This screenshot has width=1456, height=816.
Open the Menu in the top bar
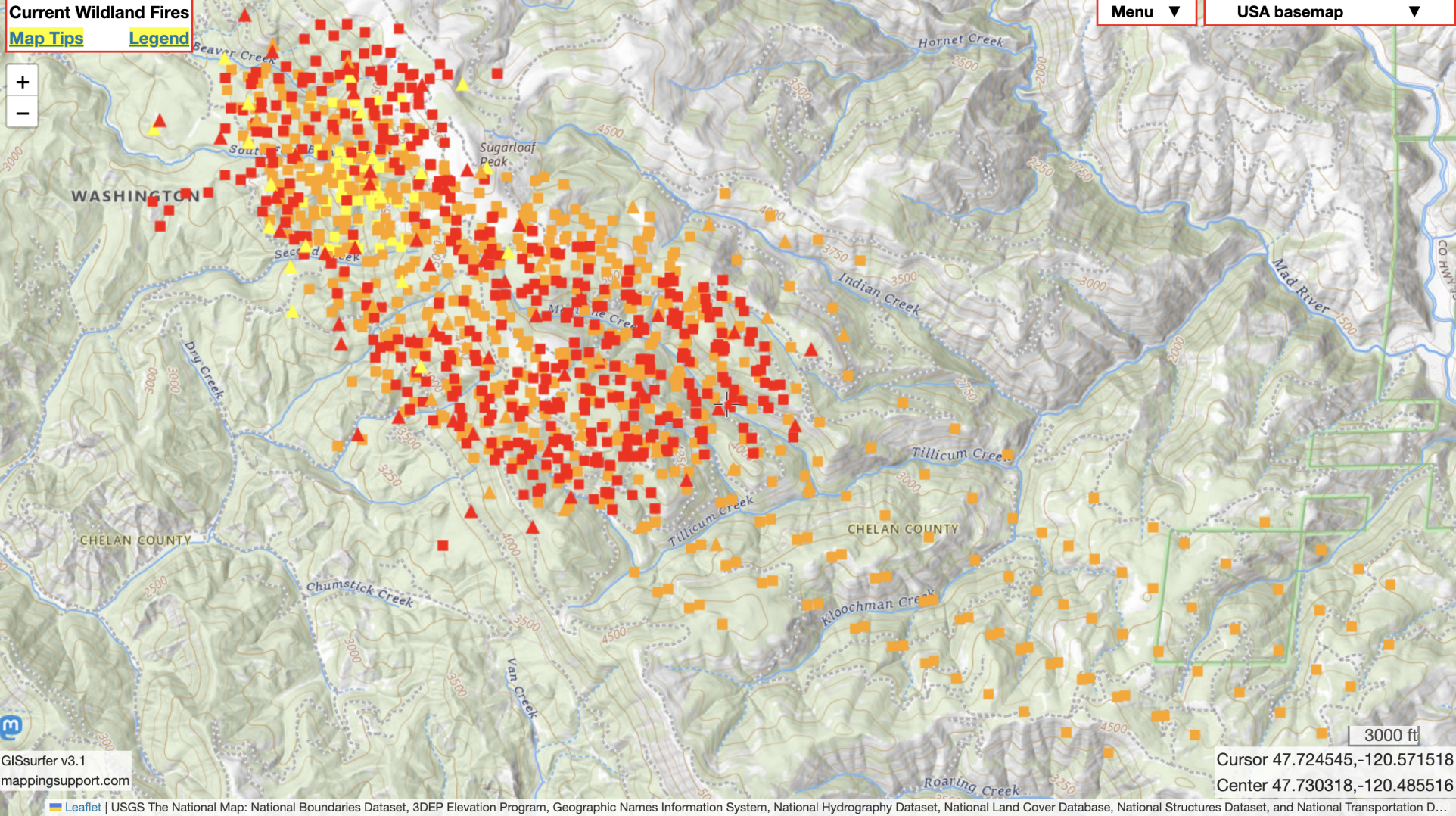click(x=1131, y=12)
